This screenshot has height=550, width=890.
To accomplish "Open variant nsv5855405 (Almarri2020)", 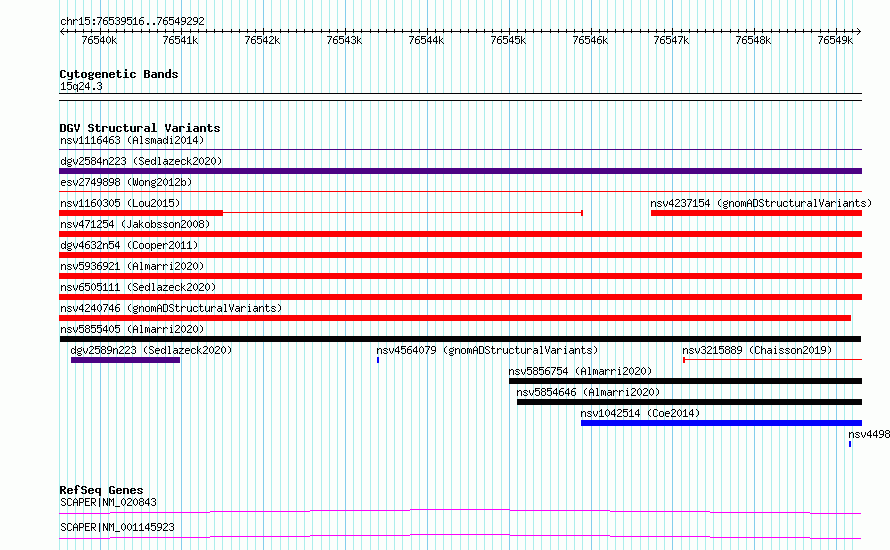I will pos(132,329).
